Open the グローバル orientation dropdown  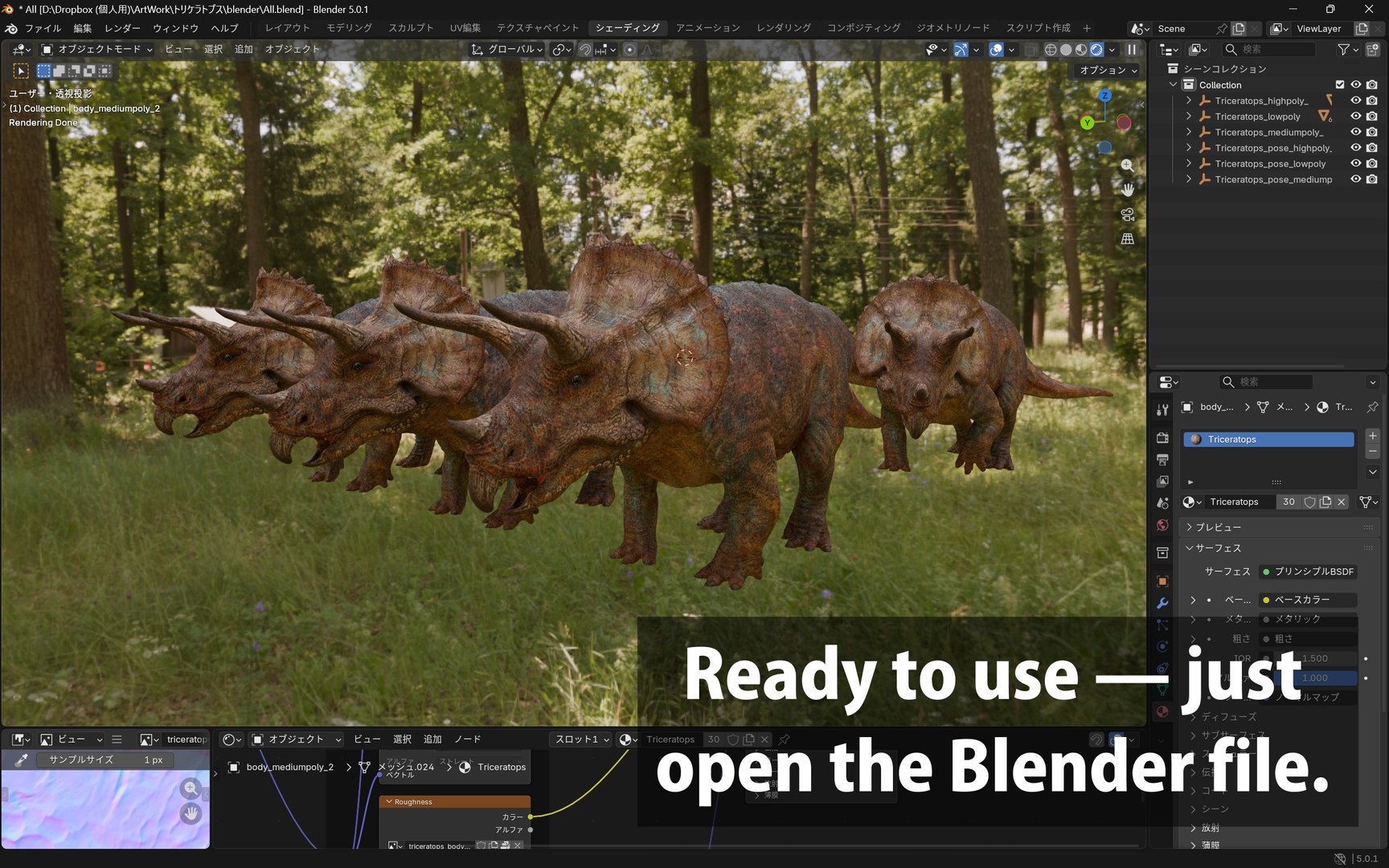tap(506, 50)
